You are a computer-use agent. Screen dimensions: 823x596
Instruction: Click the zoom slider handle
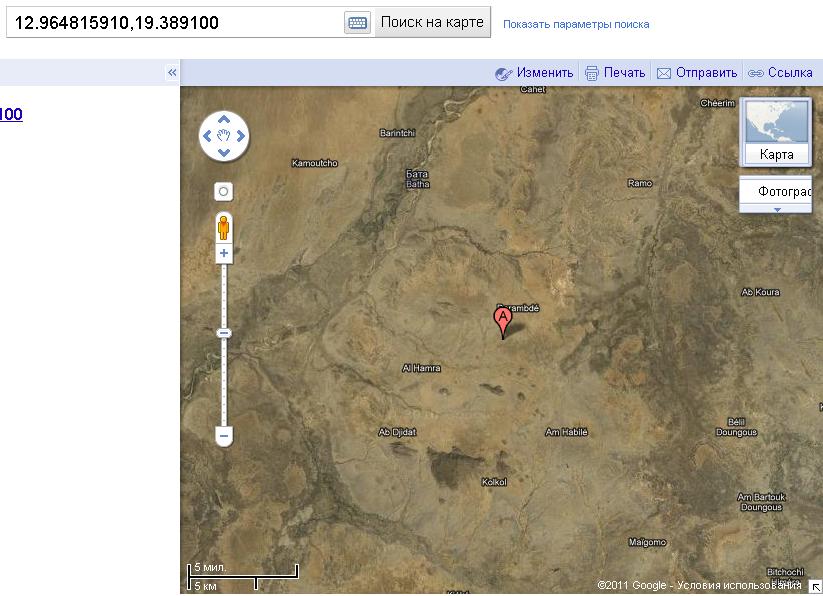[x=224, y=333]
